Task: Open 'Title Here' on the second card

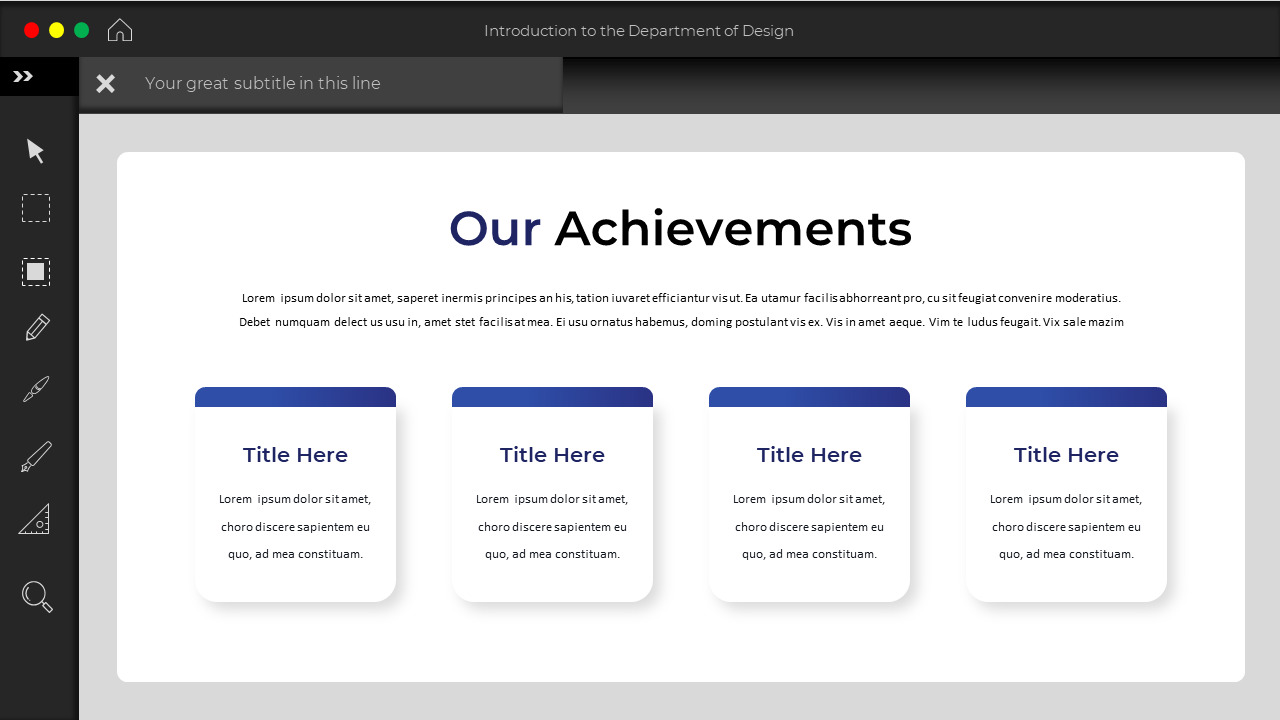Action: pos(552,454)
